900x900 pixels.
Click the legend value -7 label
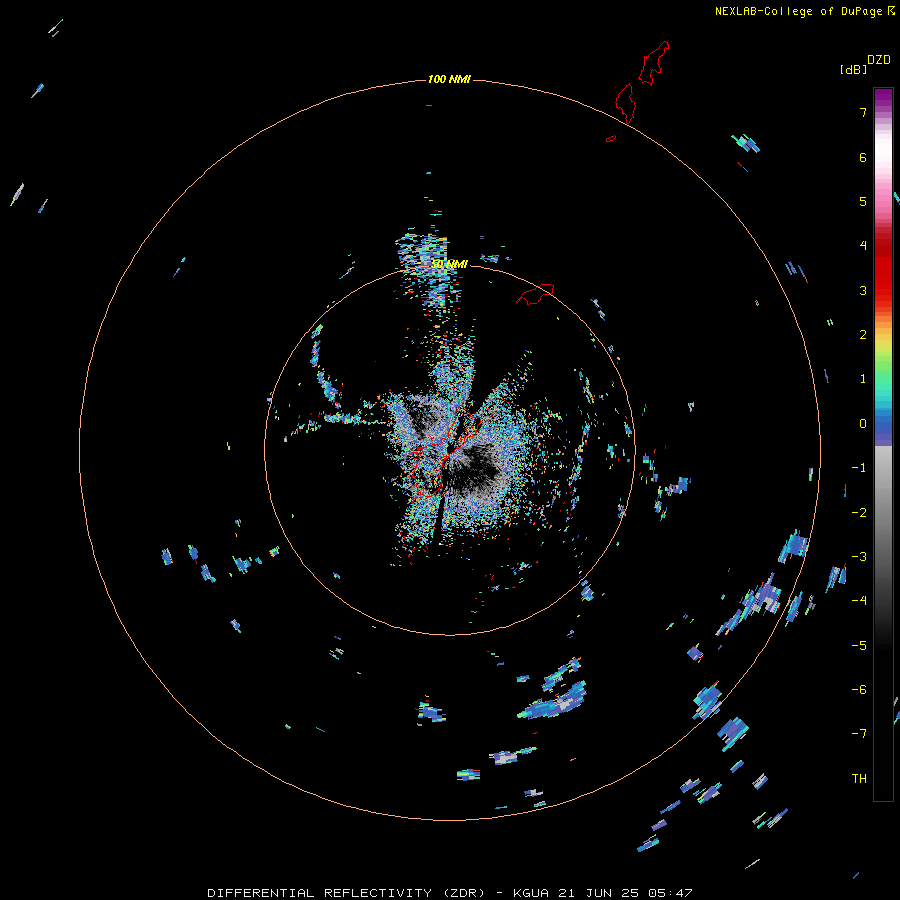[x=859, y=734]
